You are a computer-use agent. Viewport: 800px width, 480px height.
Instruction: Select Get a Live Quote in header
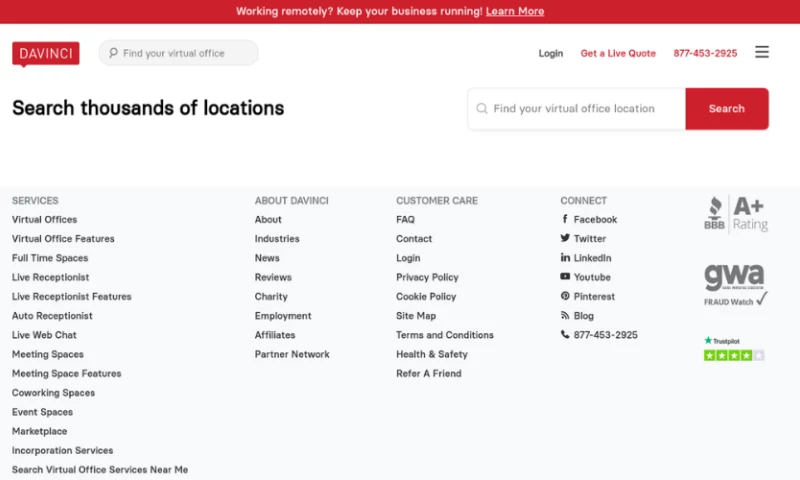click(x=618, y=53)
